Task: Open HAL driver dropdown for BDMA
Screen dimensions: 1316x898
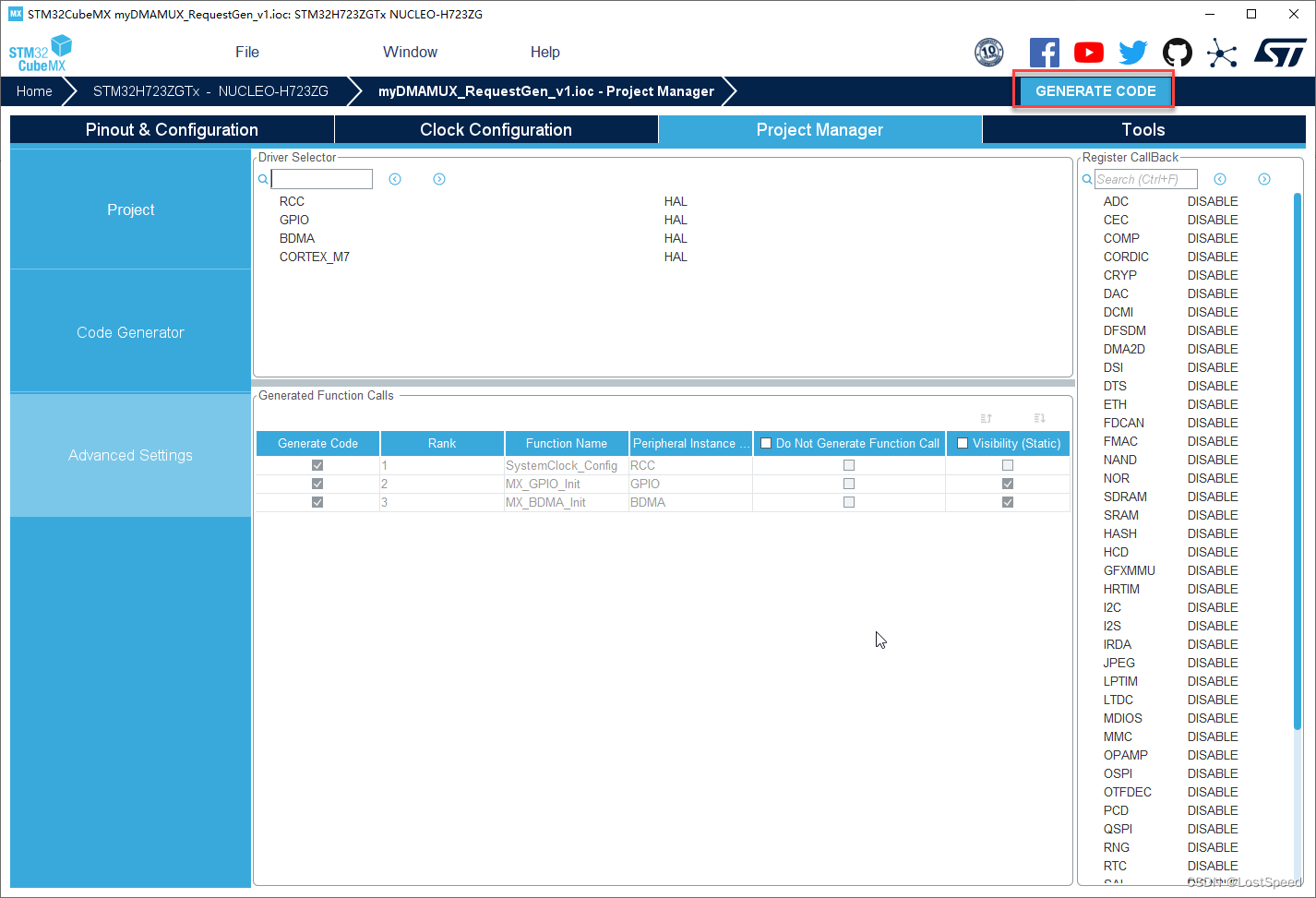Action: (676, 238)
